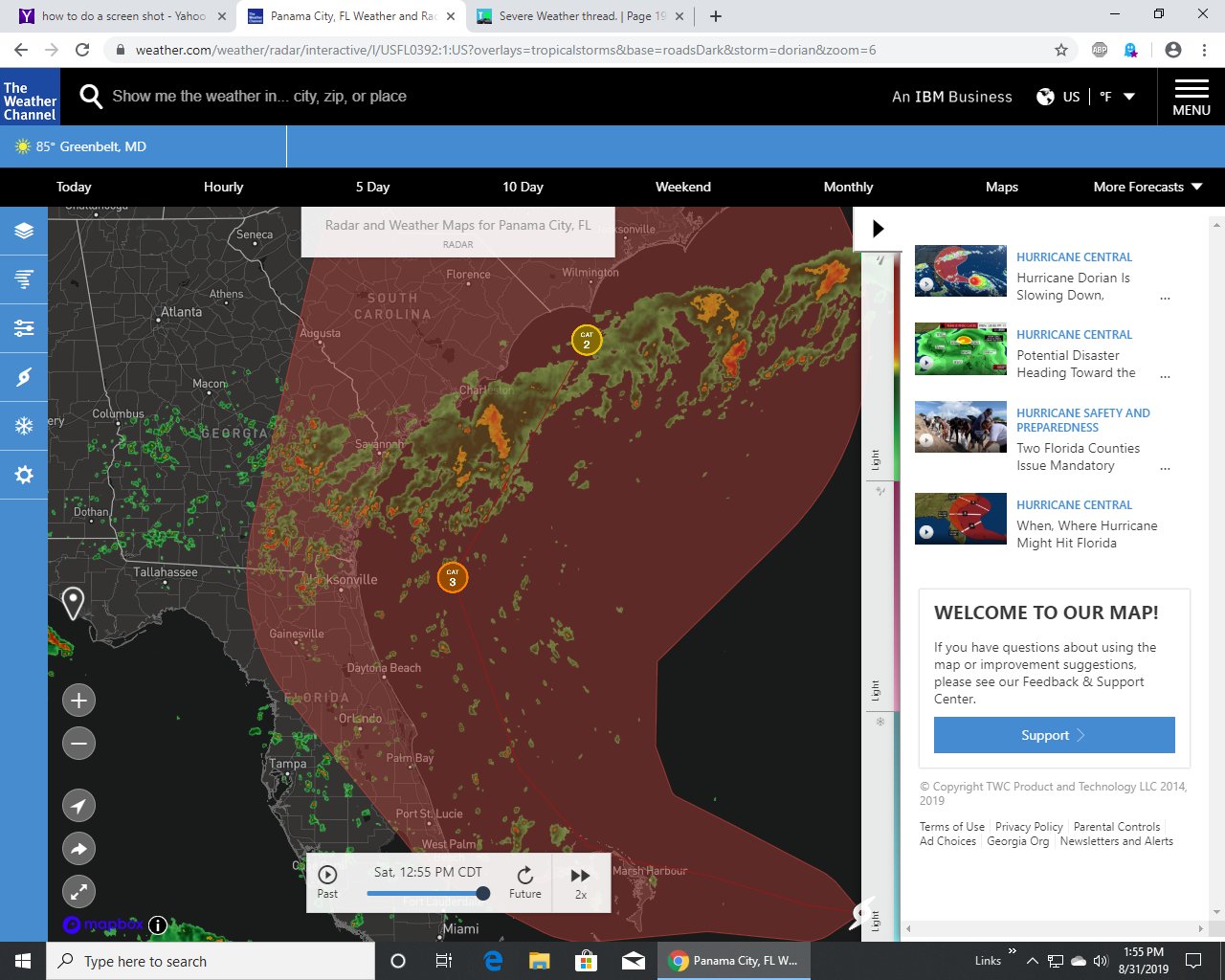Open the Ad Choices link
This screenshot has width=1225, height=980.
click(947, 841)
